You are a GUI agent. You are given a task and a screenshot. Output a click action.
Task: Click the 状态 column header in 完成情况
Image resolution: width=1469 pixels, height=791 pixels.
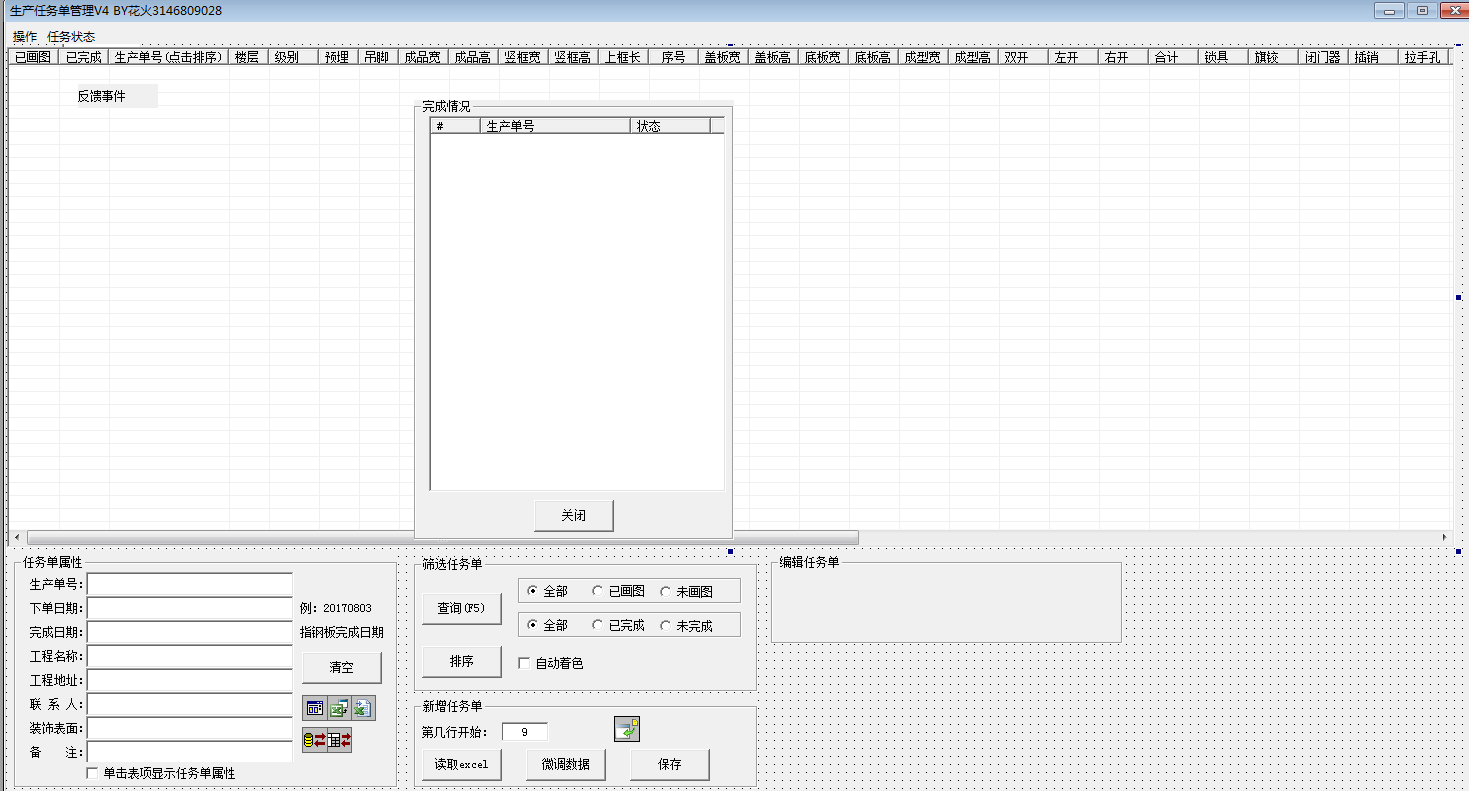coord(669,126)
